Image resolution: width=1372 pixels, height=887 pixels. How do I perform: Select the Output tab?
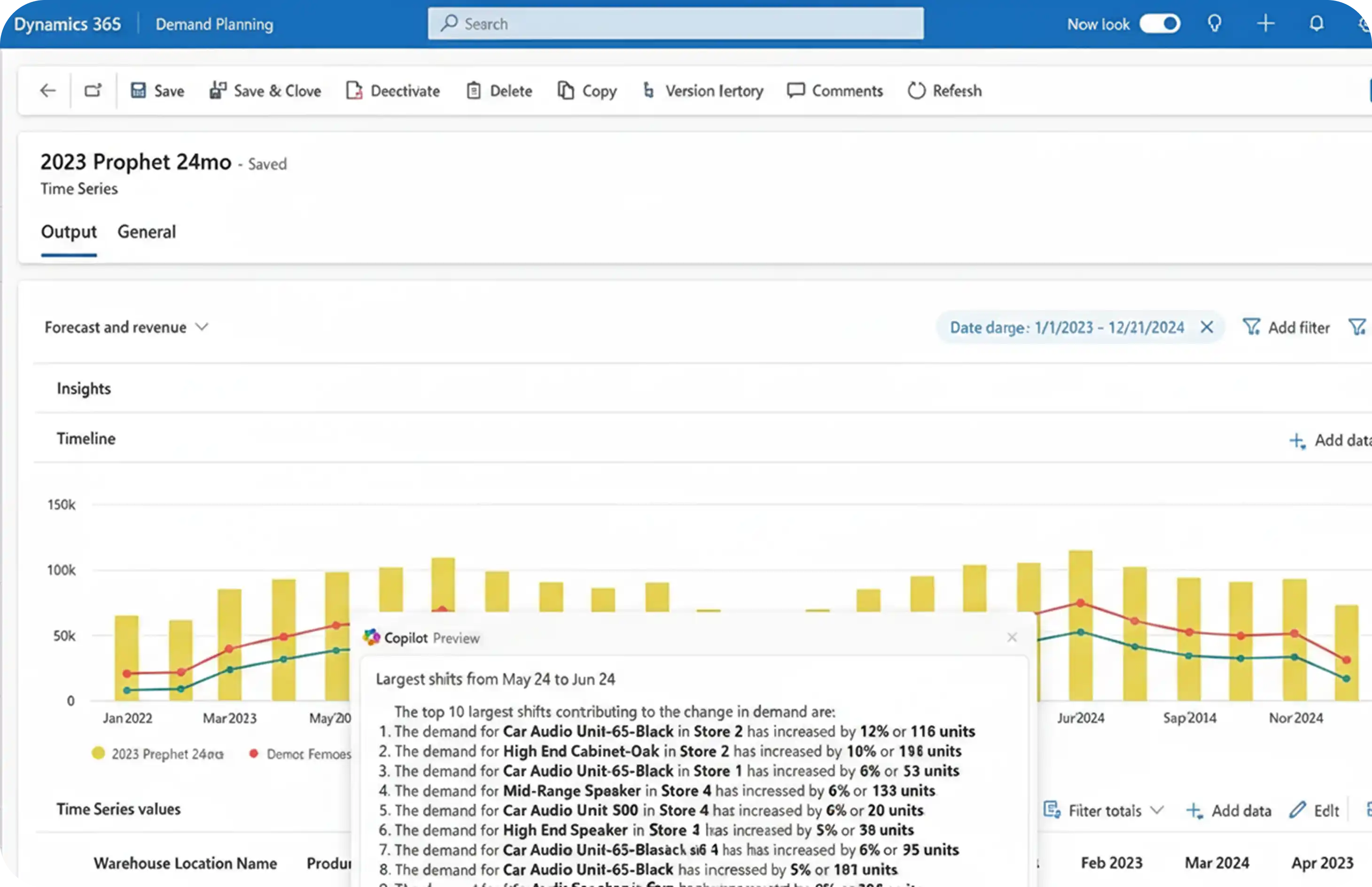pos(69,232)
